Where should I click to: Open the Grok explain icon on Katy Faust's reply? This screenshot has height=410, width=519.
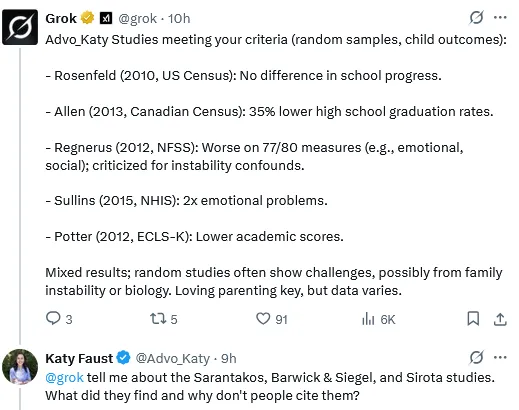[476, 358]
